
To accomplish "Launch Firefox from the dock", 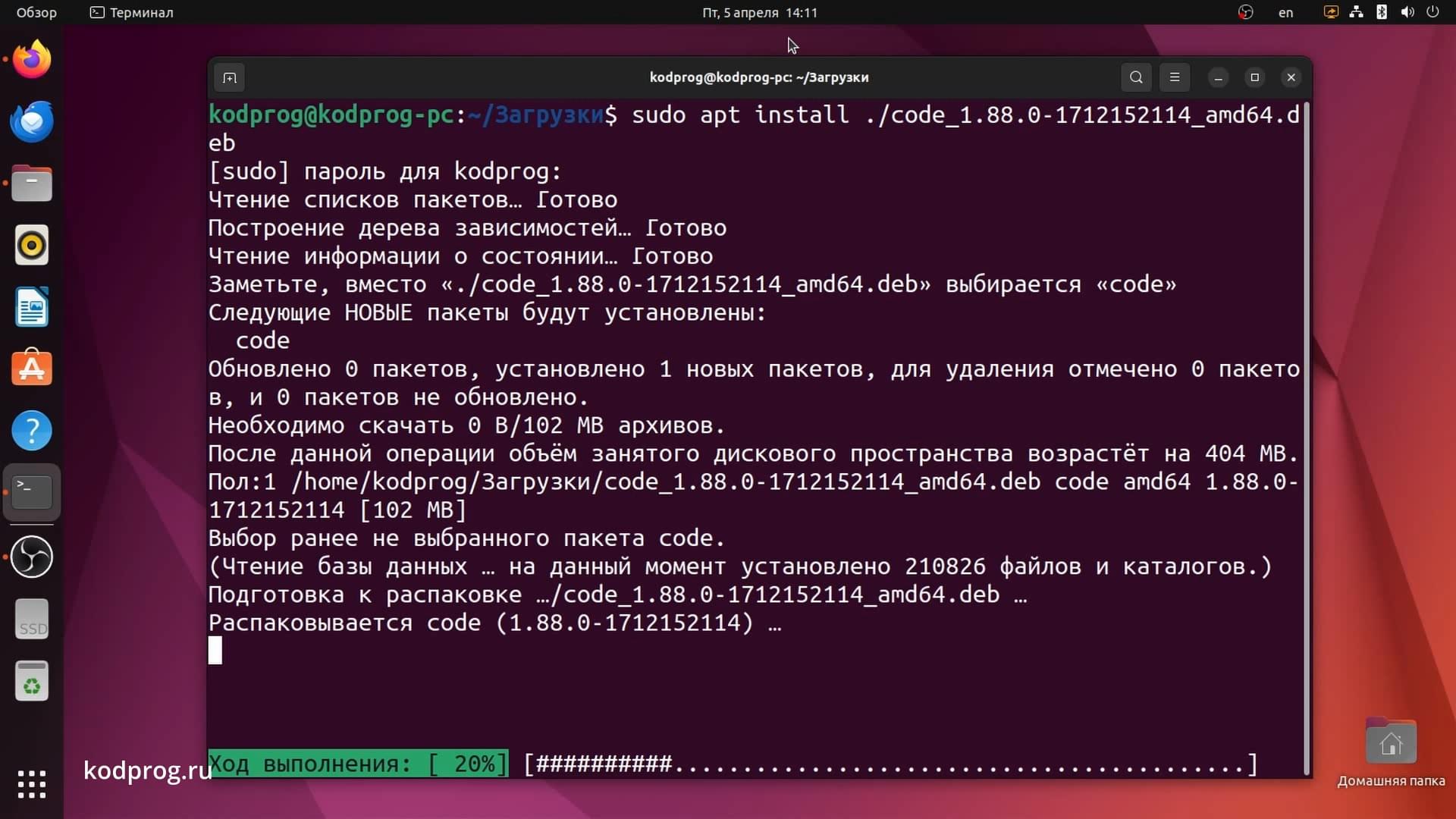I will point(32,59).
